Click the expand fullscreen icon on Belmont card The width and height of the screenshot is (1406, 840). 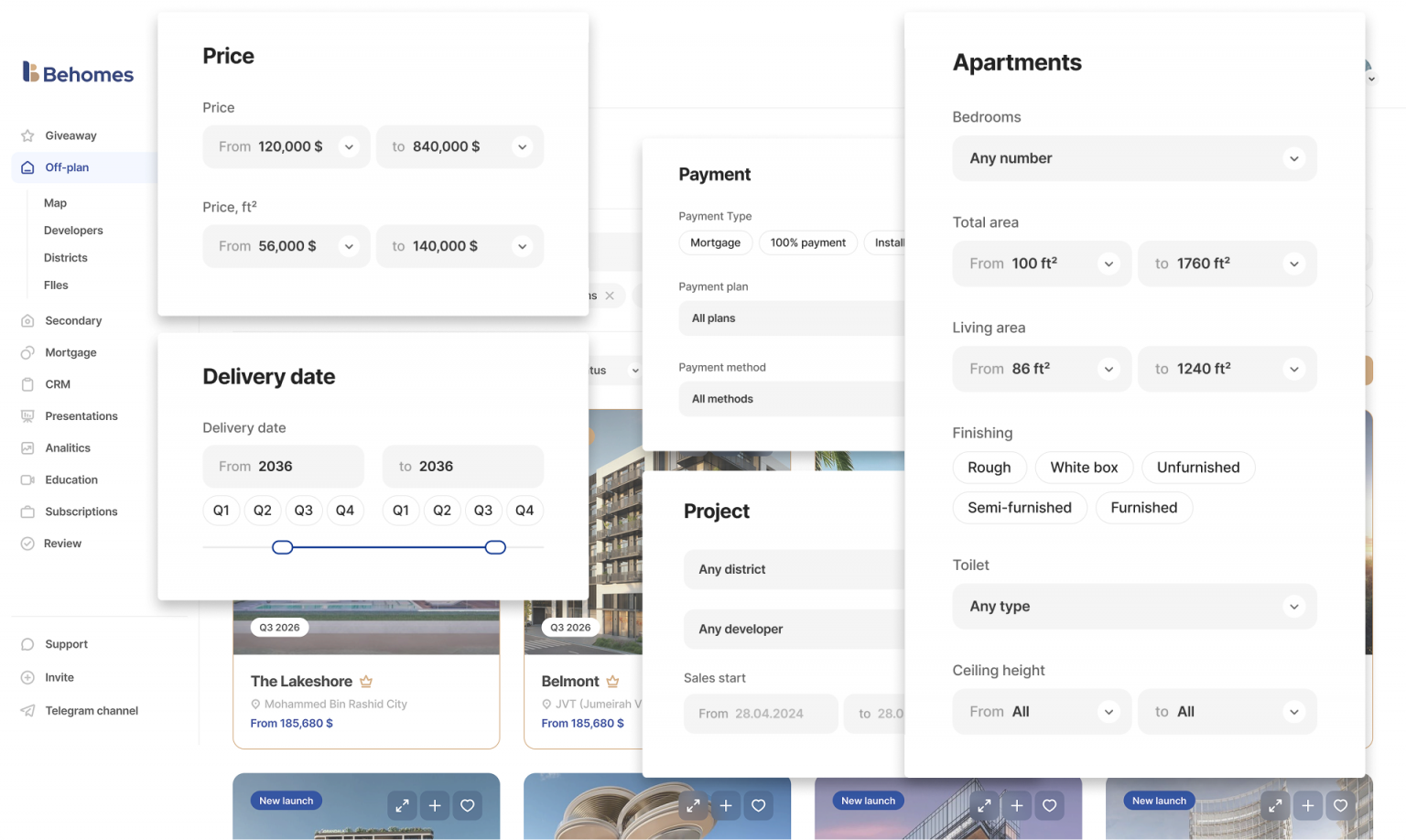[x=693, y=440]
